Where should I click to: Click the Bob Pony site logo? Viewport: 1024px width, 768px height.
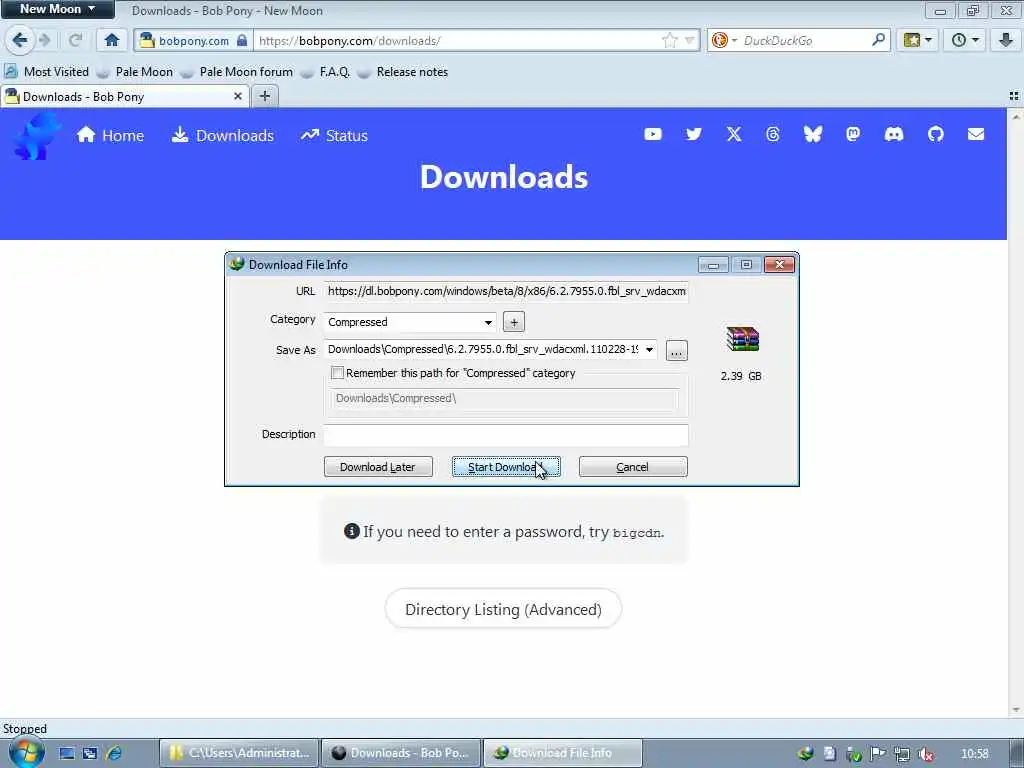[36, 135]
